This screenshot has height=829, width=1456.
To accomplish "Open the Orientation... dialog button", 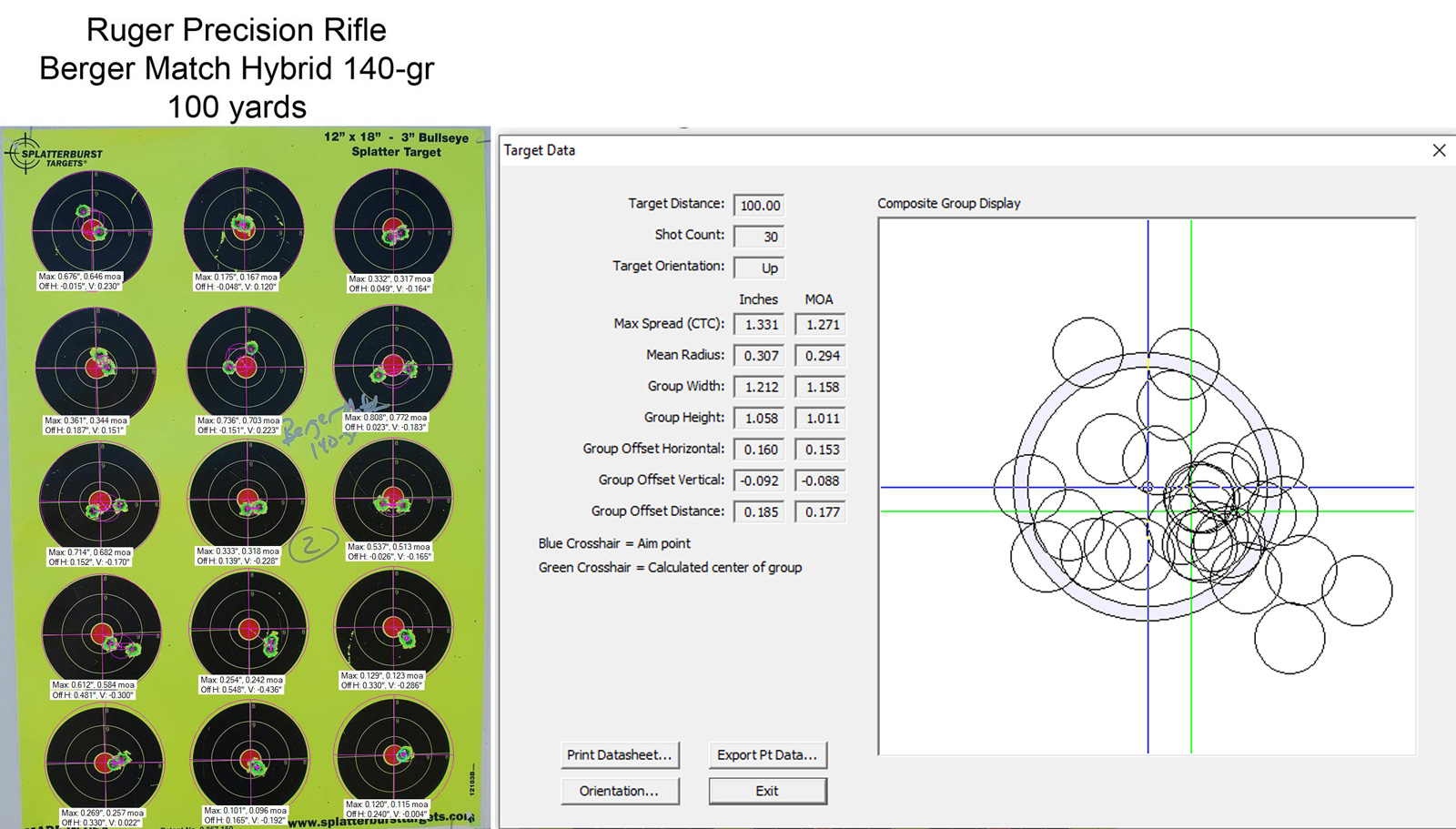I will coord(620,791).
